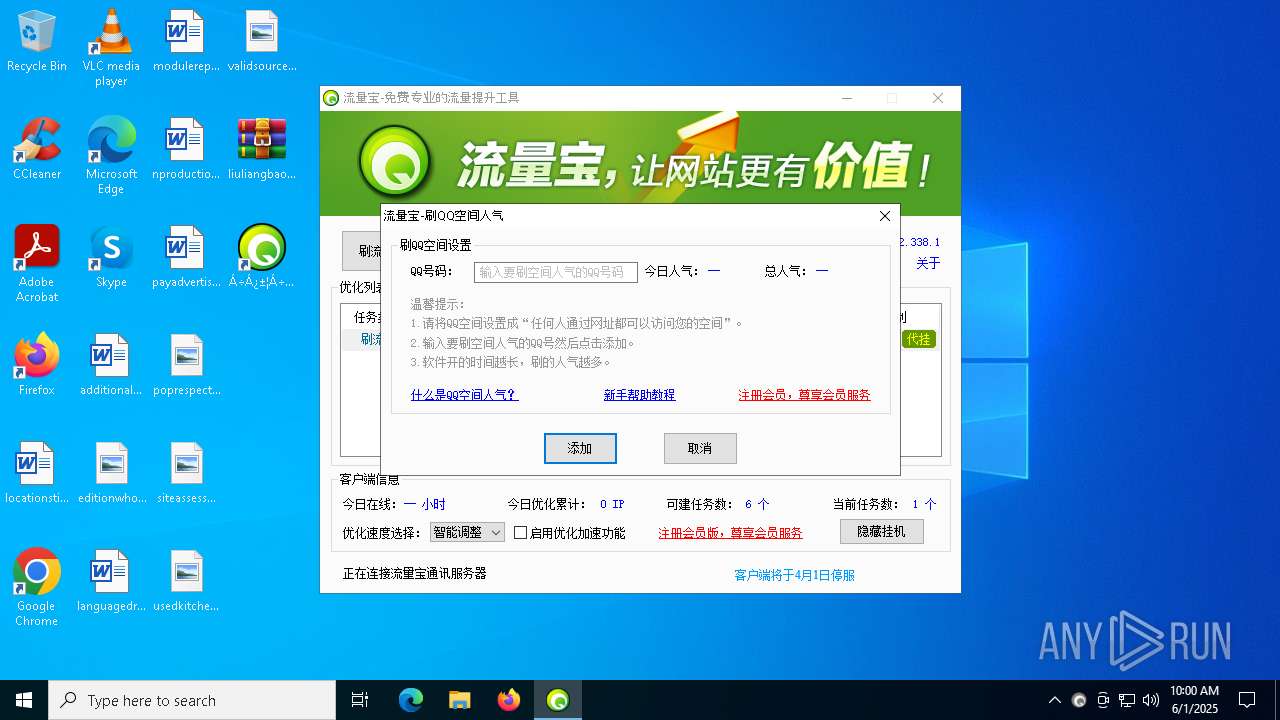Image resolution: width=1280 pixels, height=720 pixels.
Task: Click the 隐藏挂机 button
Action: 881,532
